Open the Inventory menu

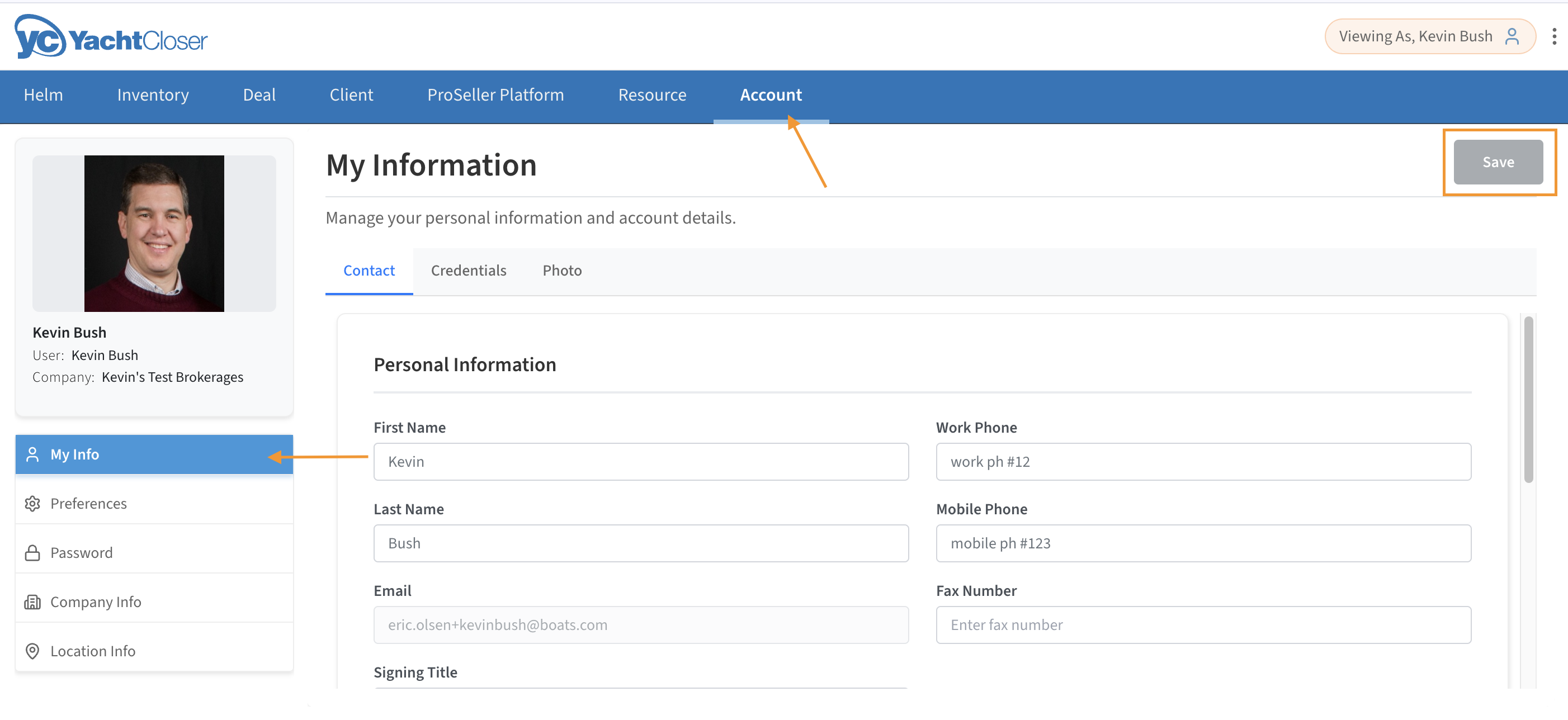pos(153,95)
